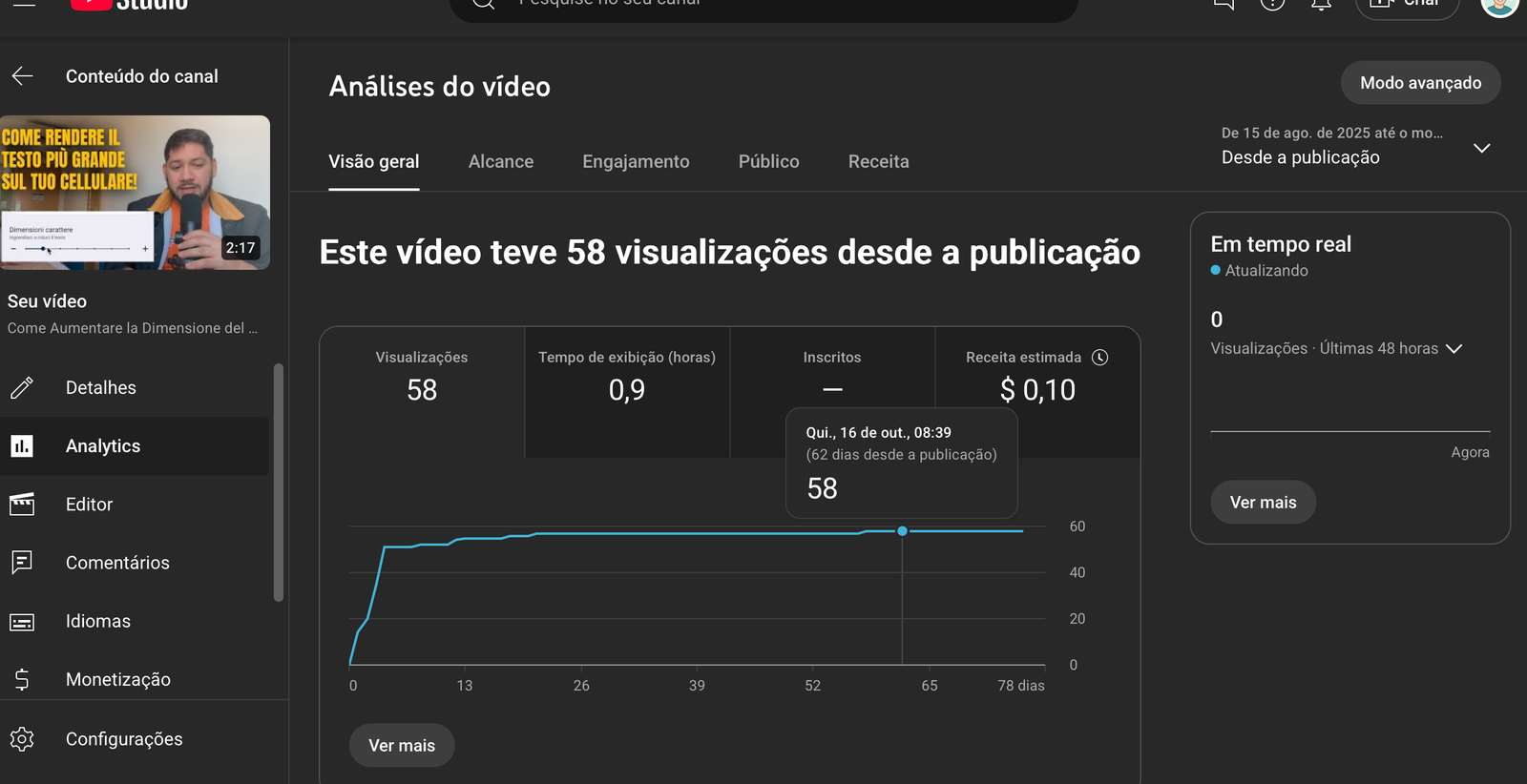Open the video thumbnail preview
This screenshot has height=784, width=1527.
click(135, 193)
